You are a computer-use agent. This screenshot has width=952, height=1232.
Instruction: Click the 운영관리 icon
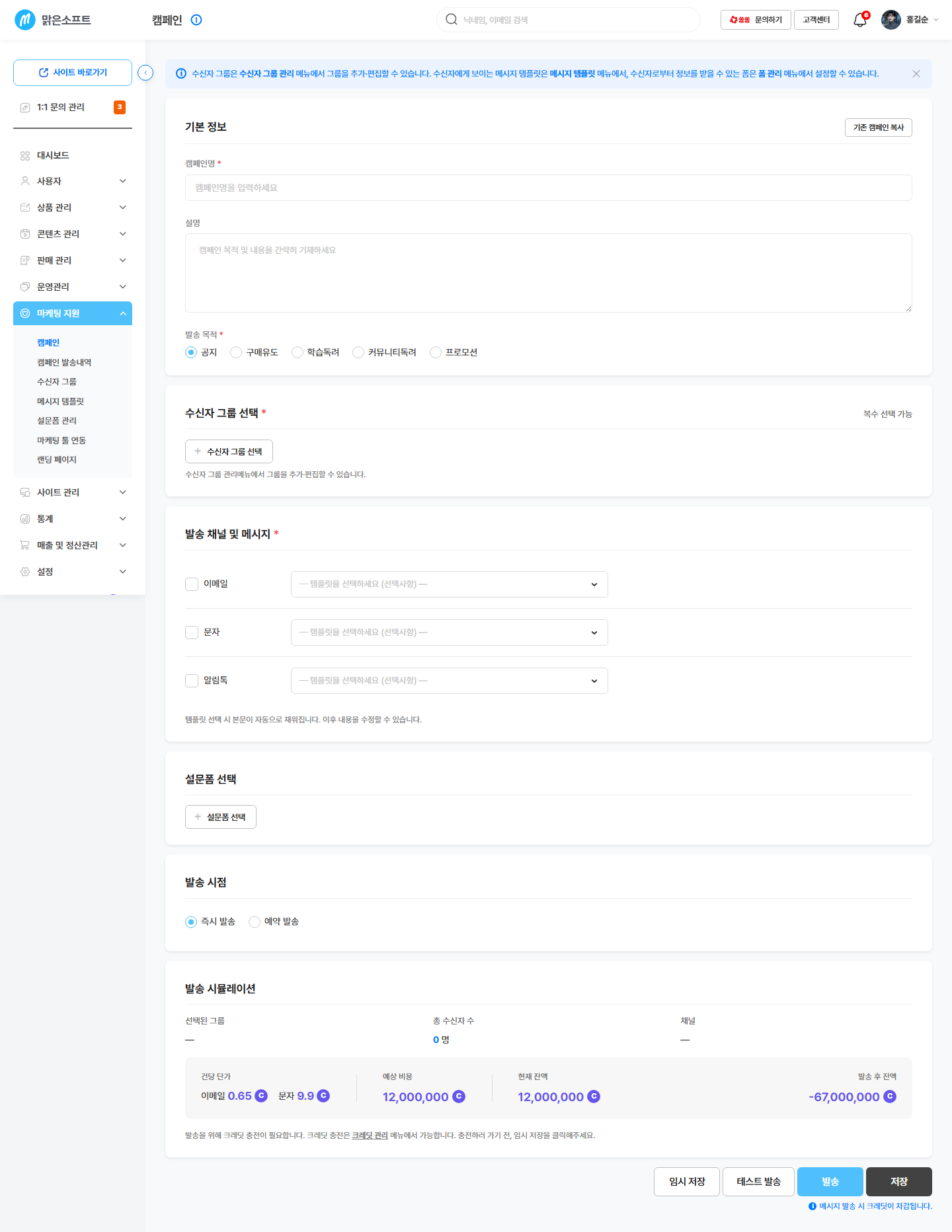pyautogui.click(x=25, y=287)
